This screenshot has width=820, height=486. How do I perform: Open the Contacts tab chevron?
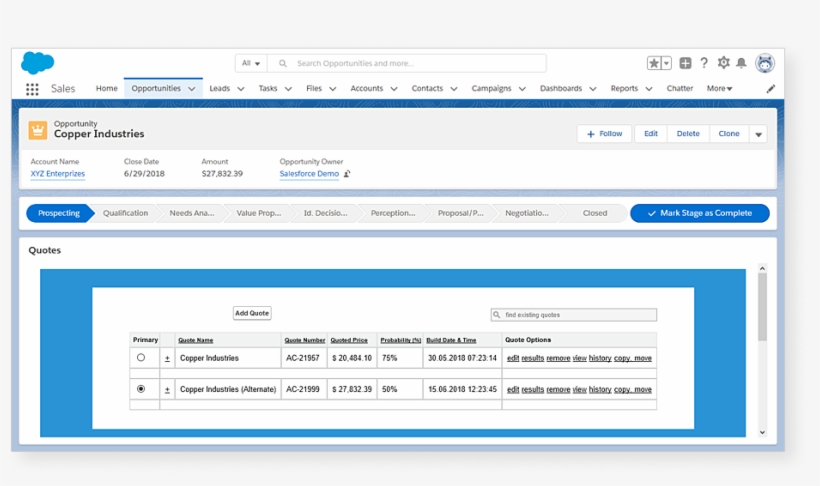pos(454,89)
